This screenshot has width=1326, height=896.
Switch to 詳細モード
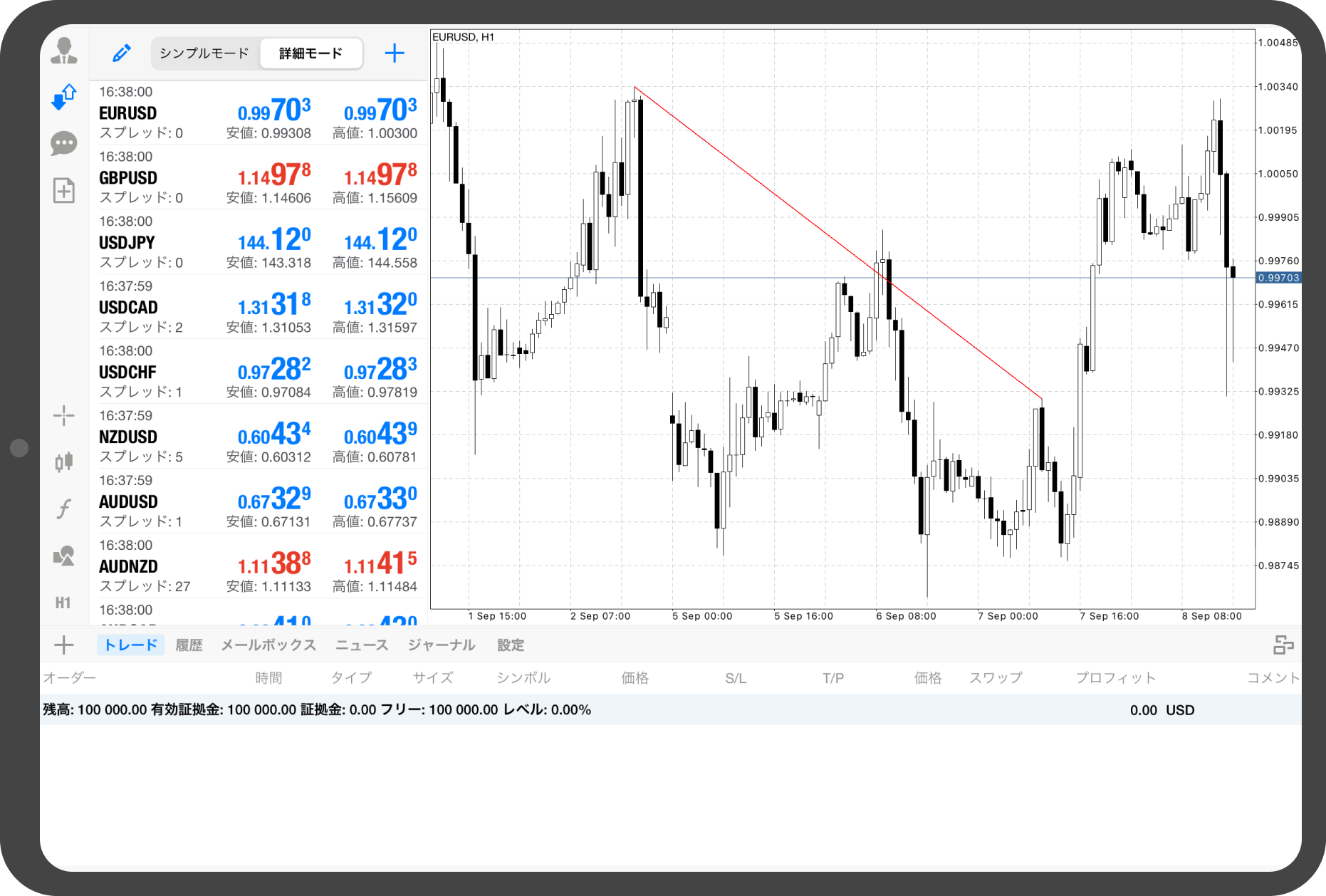(311, 53)
